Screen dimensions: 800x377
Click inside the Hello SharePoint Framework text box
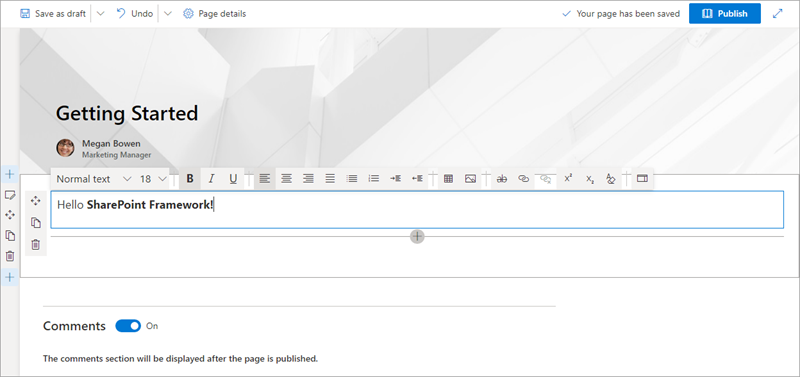coord(417,210)
